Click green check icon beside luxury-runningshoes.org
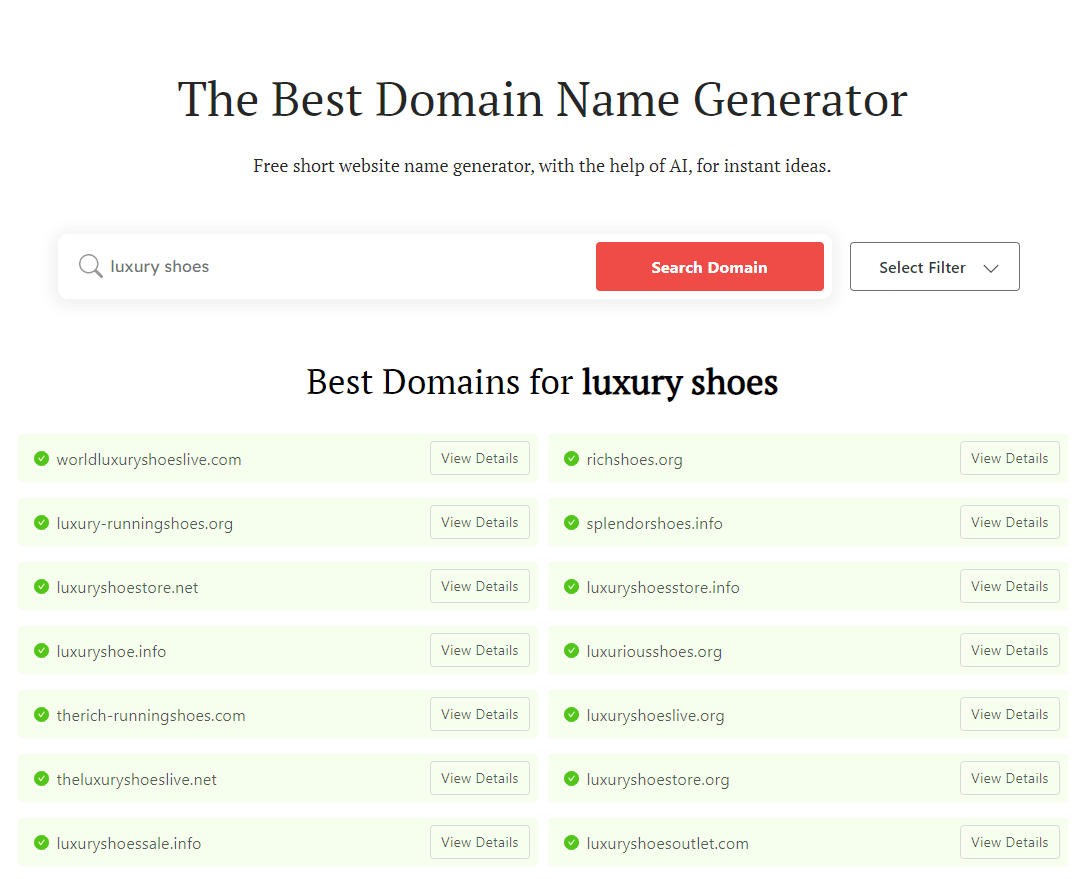Viewport: 1092px width, 879px height. (x=42, y=522)
